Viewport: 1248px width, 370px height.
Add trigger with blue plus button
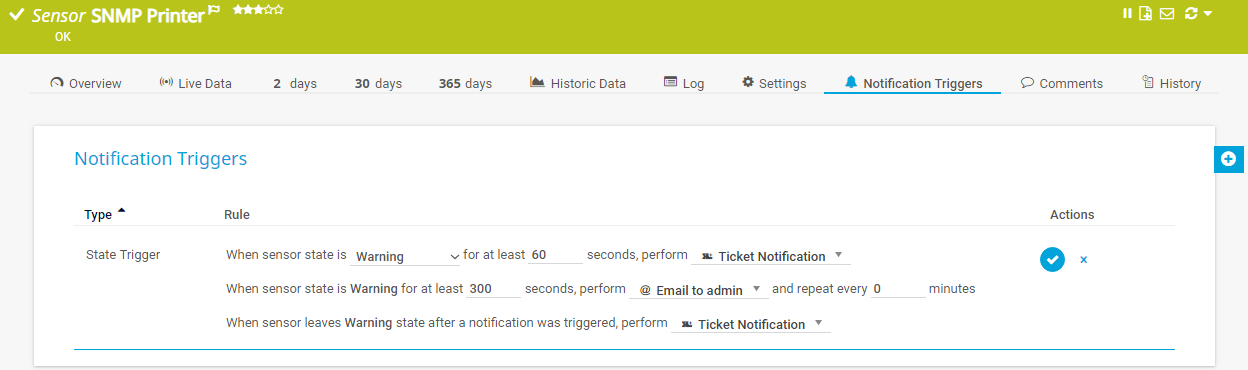(x=1229, y=159)
